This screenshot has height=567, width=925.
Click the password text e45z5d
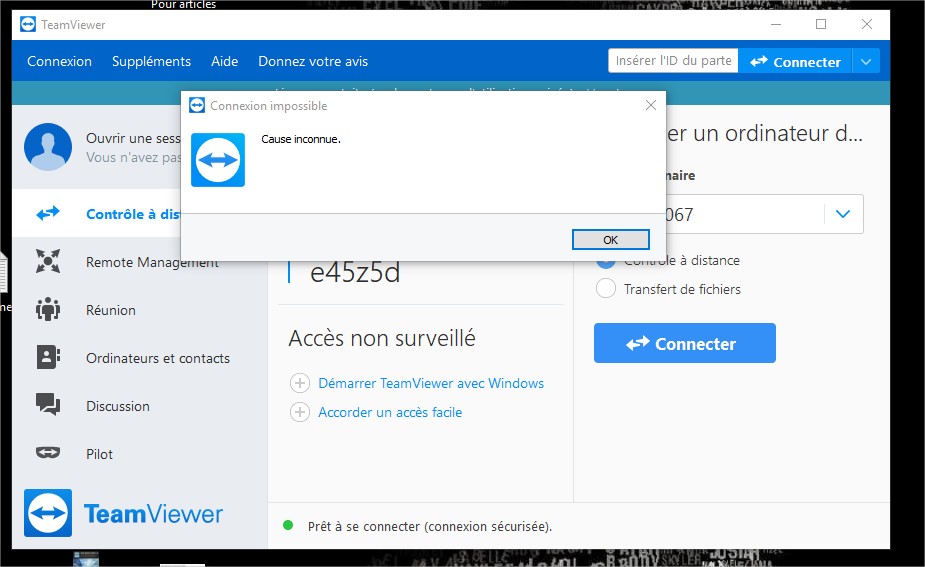click(355, 272)
